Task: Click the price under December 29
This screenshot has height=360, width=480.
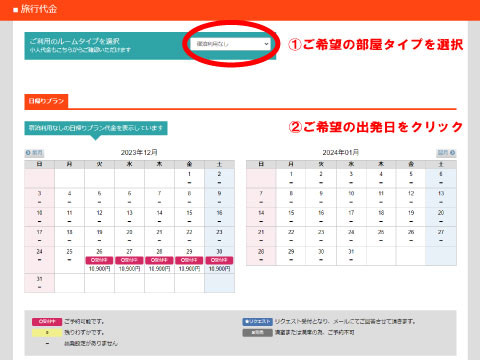Action: pos(189,269)
